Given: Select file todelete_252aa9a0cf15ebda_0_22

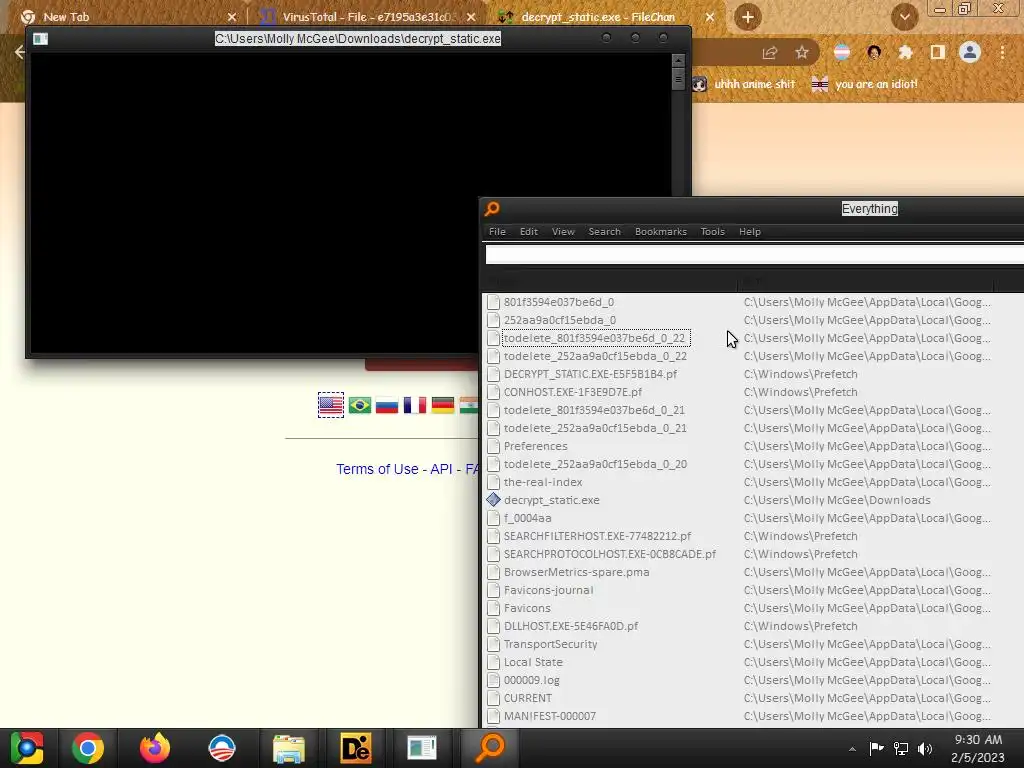Looking at the screenshot, I should point(595,356).
